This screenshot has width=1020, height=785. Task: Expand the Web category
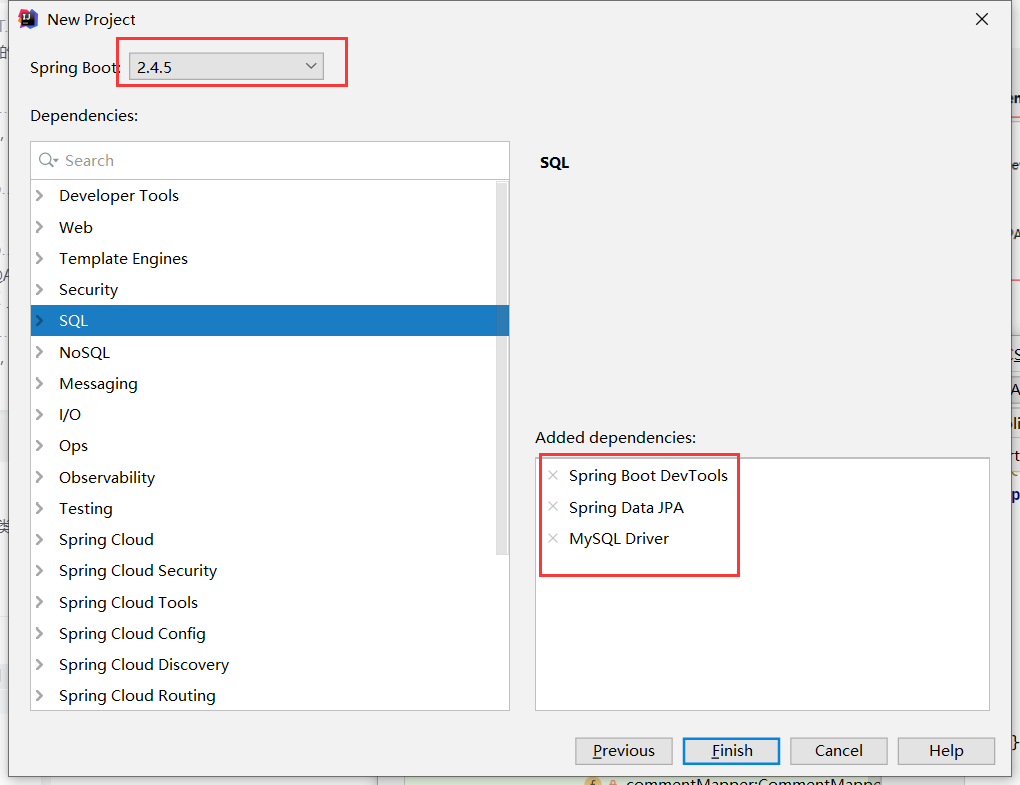(x=40, y=227)
